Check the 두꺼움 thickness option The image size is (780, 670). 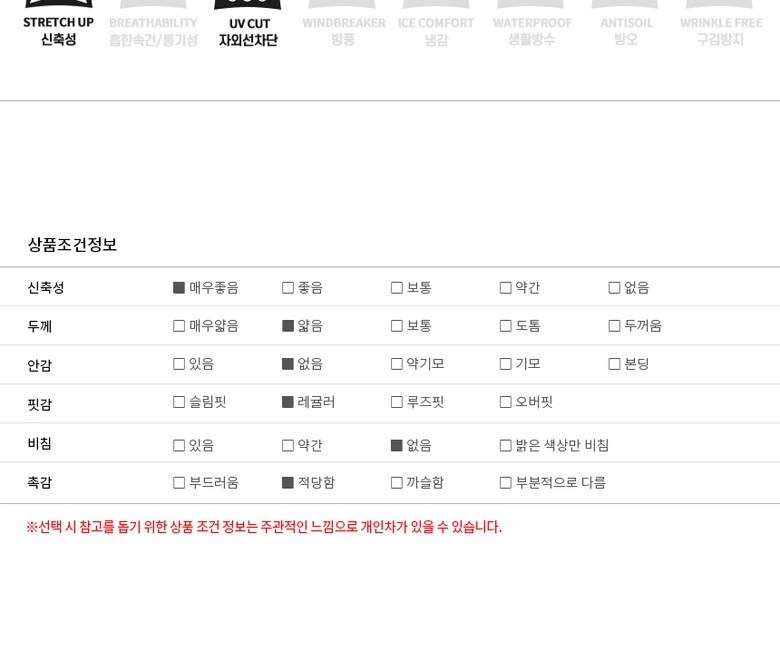pos(615,326)
